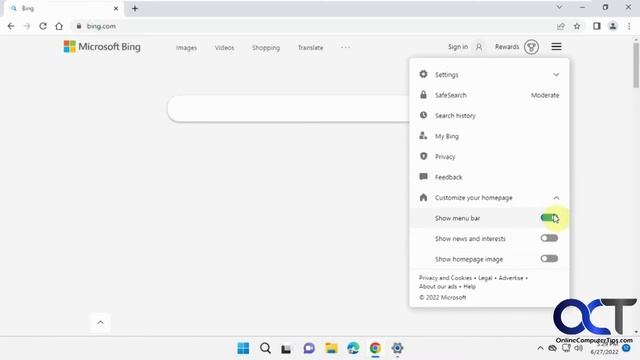This screenshot has height=360, width=640.
Task: Bookmark this tab with the star icon
Action: (577, 26)
